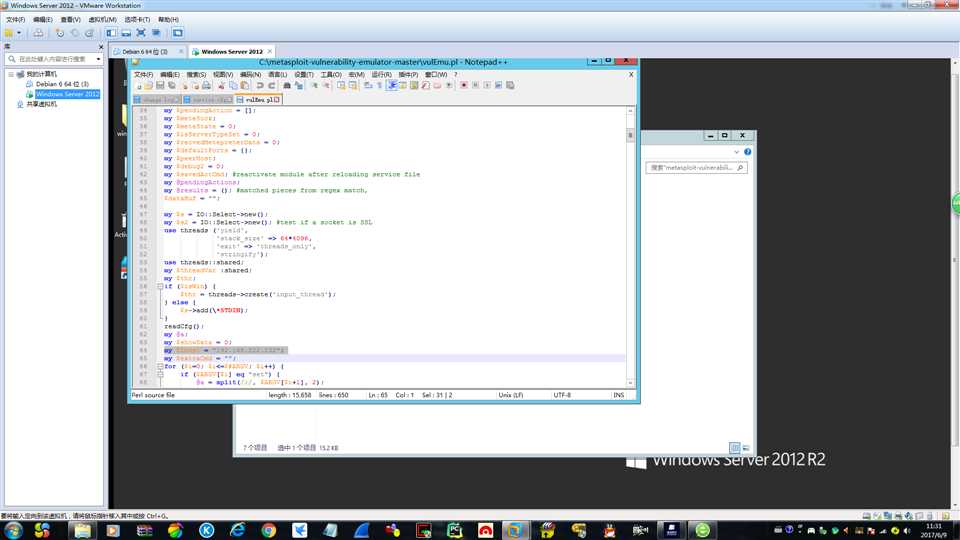The height and width of the screenshot is (540, 960).
Task: Click VMware snapshot take icon
Action: [x=60, y=33]
